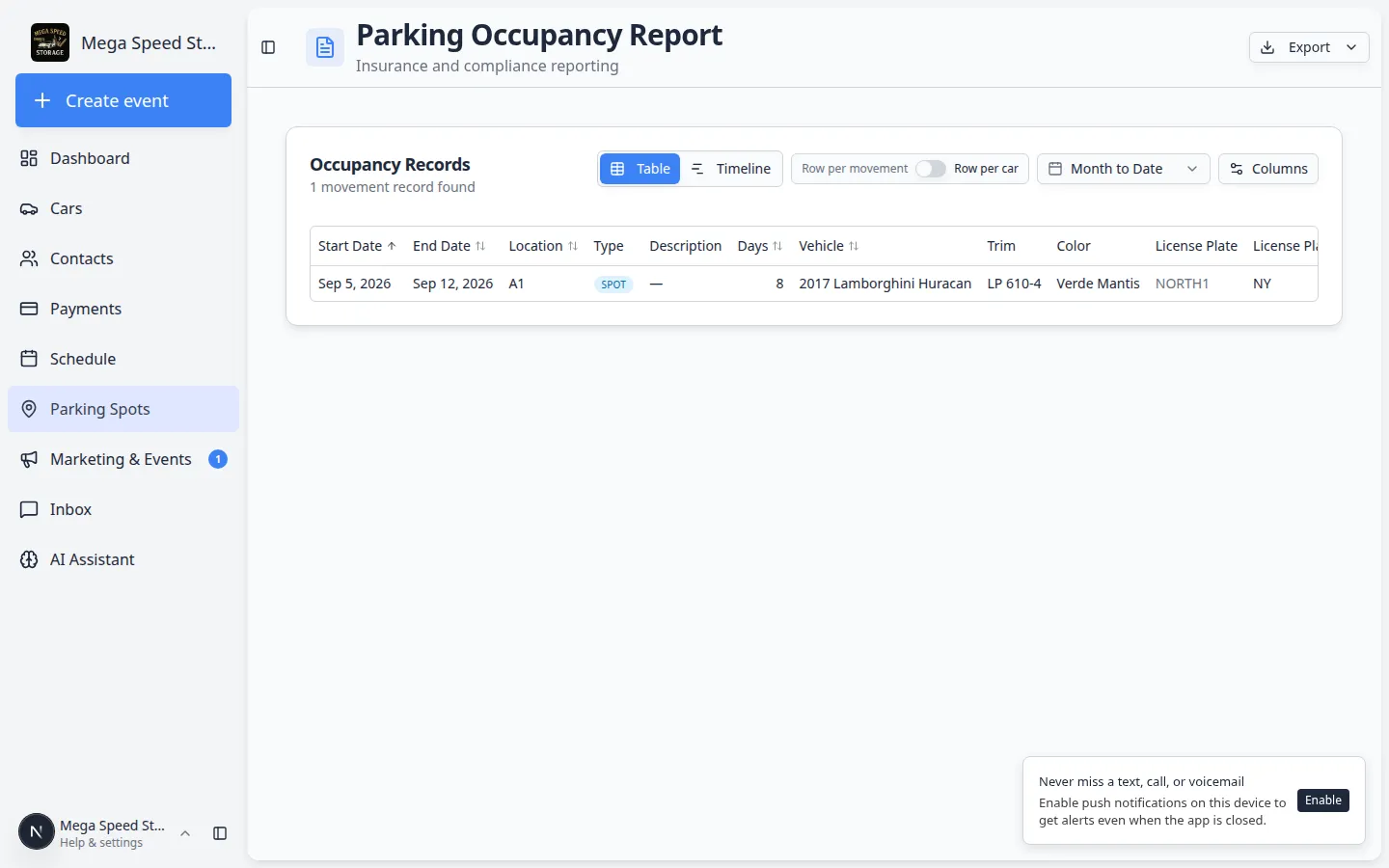This screenshot has height=868, width=1389.
Task: Click the download icon in Export
Action: tap(1267, 47)
